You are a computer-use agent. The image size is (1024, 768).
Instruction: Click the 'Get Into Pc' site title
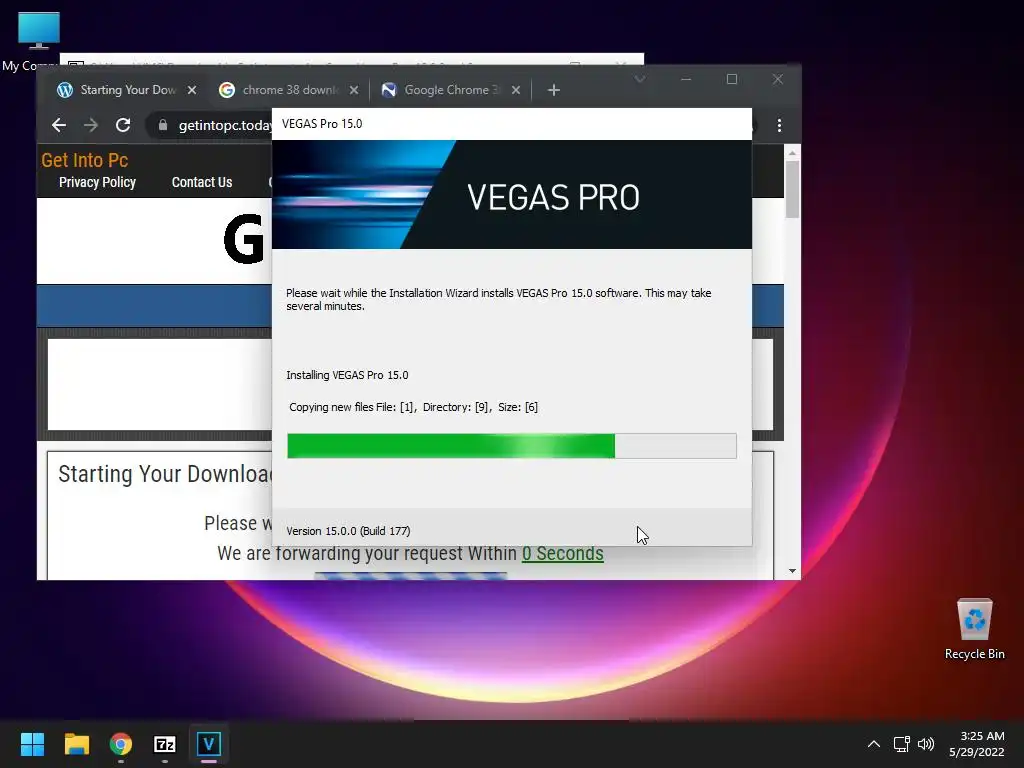tap(84, 160)
